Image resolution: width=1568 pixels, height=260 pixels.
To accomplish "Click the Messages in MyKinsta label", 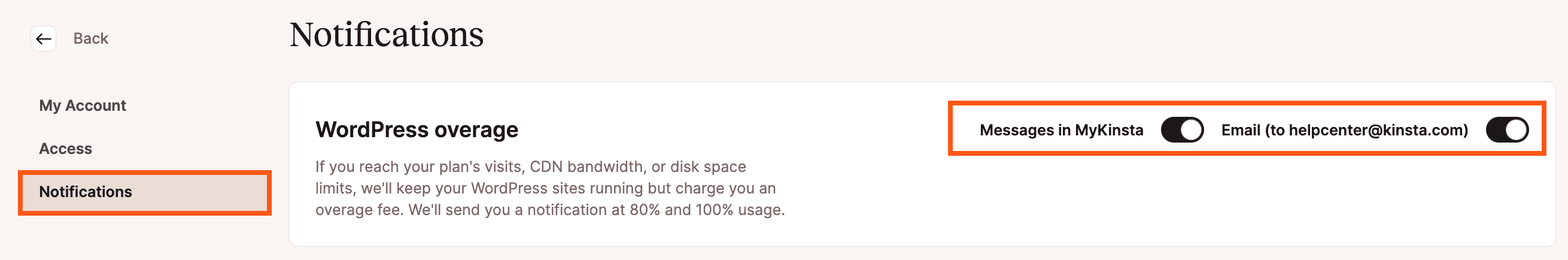I will pyautogui.click(x=1061, y=131).
